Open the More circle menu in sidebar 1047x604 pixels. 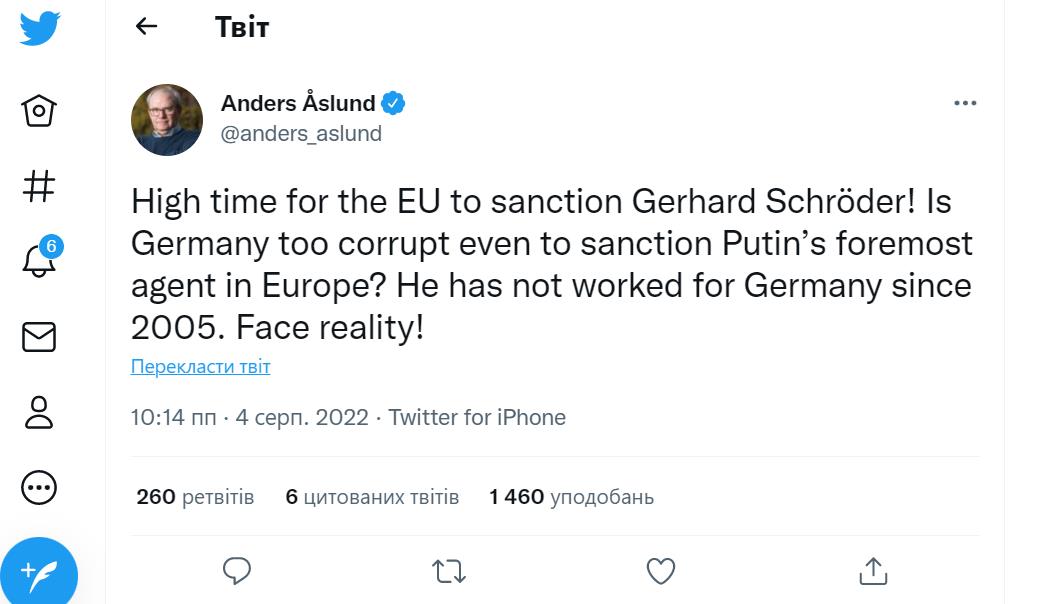39,488
